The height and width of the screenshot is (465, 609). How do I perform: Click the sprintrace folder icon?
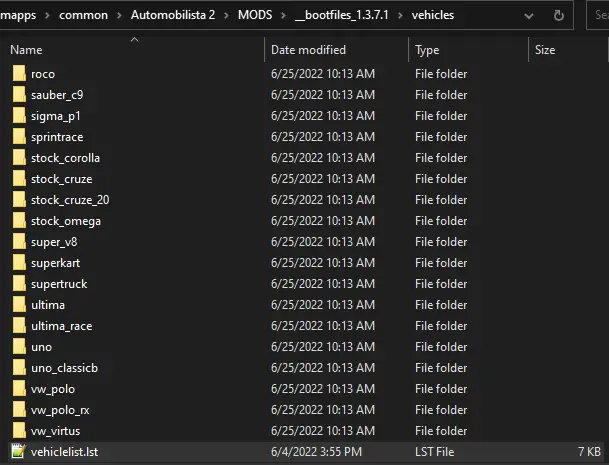pos(19,136)
